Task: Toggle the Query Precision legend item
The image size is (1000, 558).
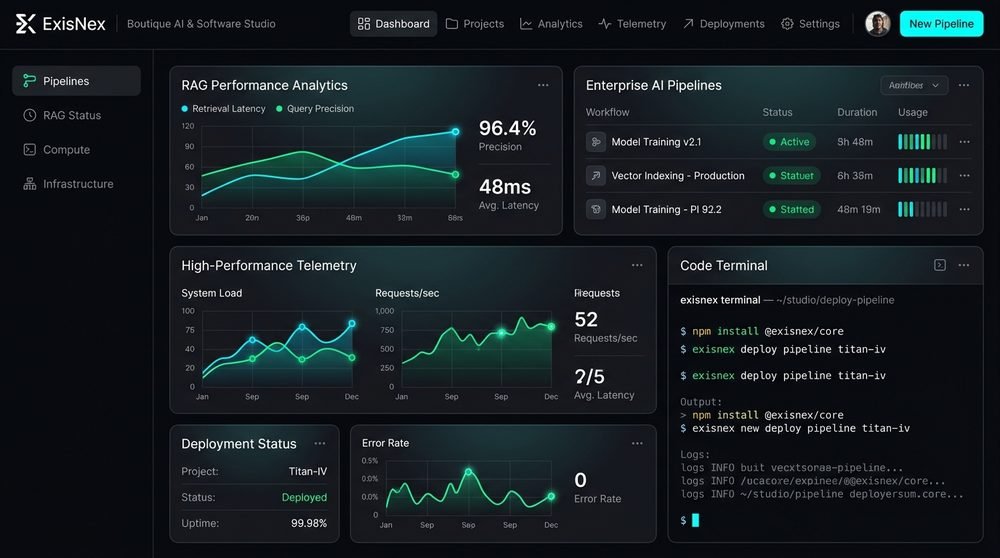Action: [x=315, y=108]
